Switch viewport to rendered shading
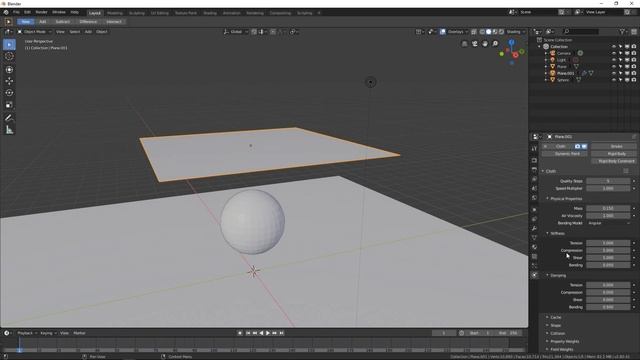 [x=501, y=32]
